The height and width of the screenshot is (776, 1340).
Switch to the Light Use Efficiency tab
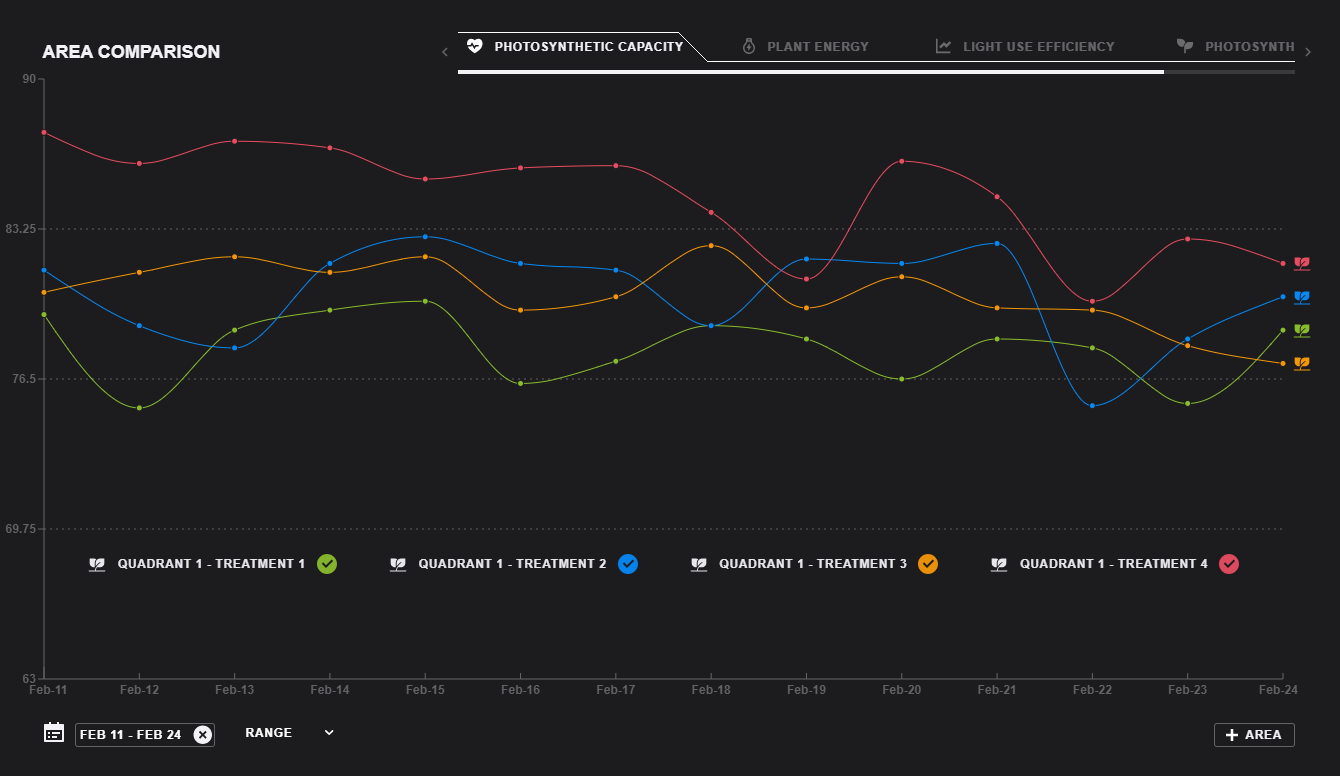[x=1025, y=47]
